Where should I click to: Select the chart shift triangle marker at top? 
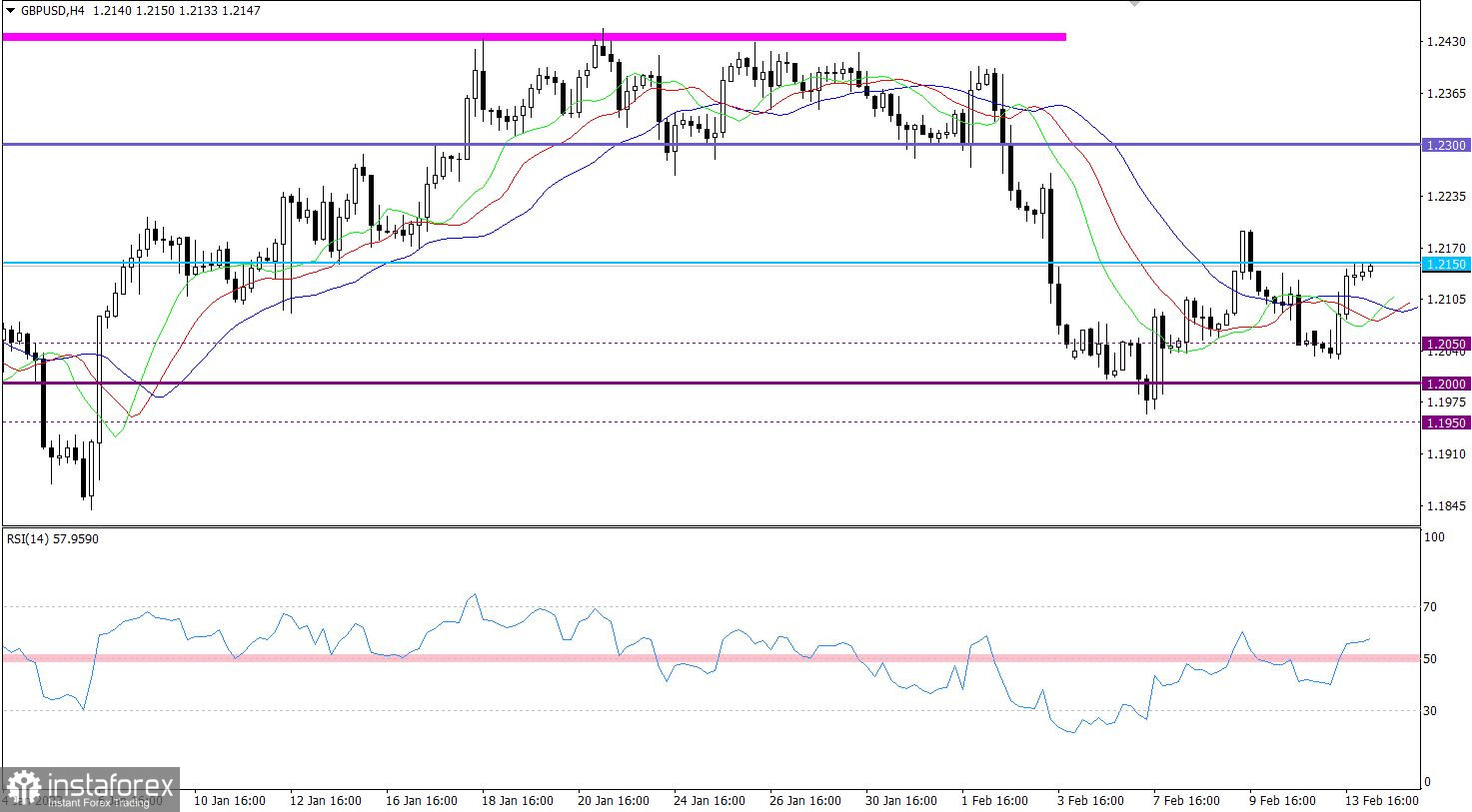(x=1133, y=4)
